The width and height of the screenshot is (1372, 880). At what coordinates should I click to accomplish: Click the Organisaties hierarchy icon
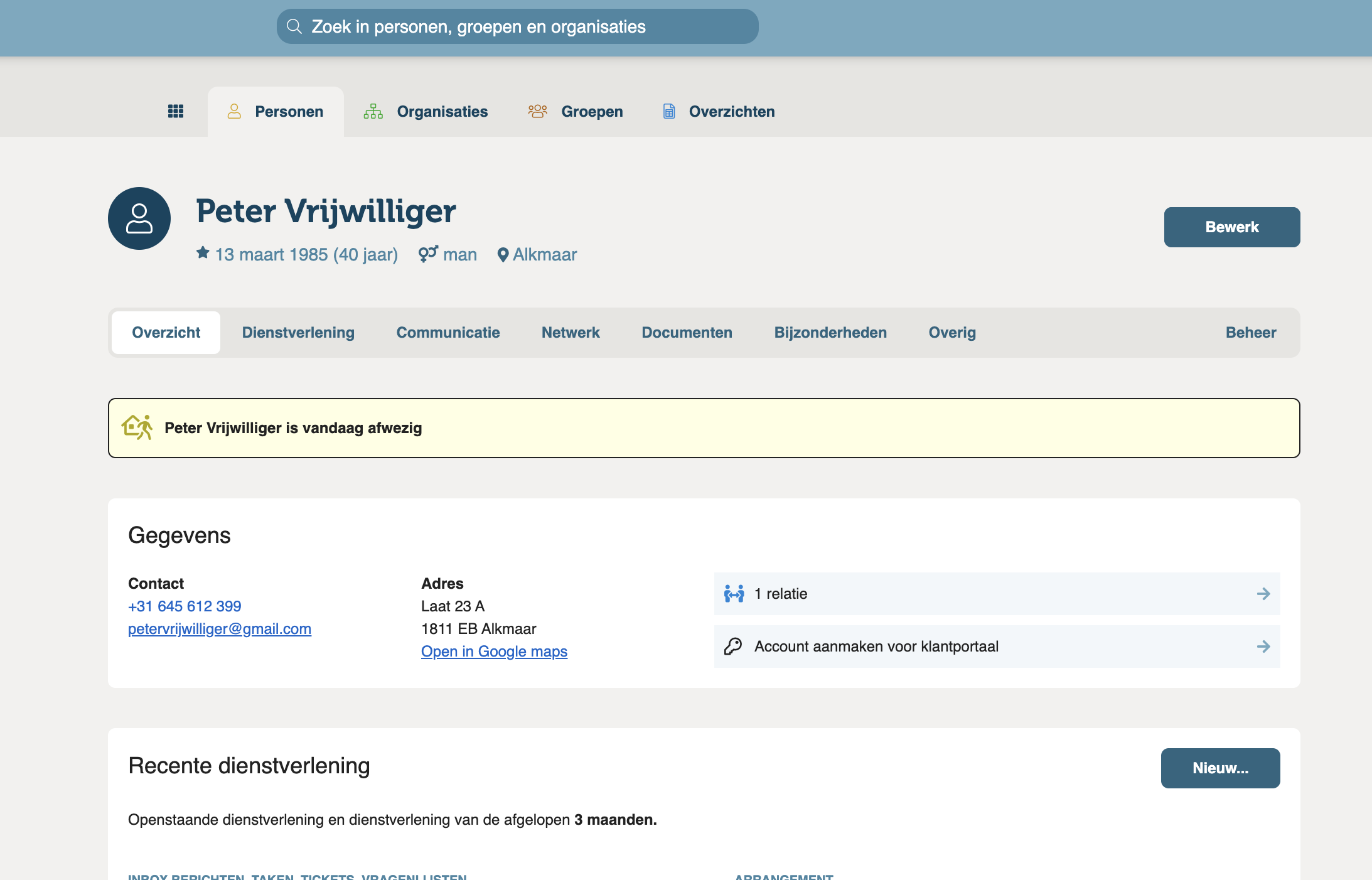[373, 111]
